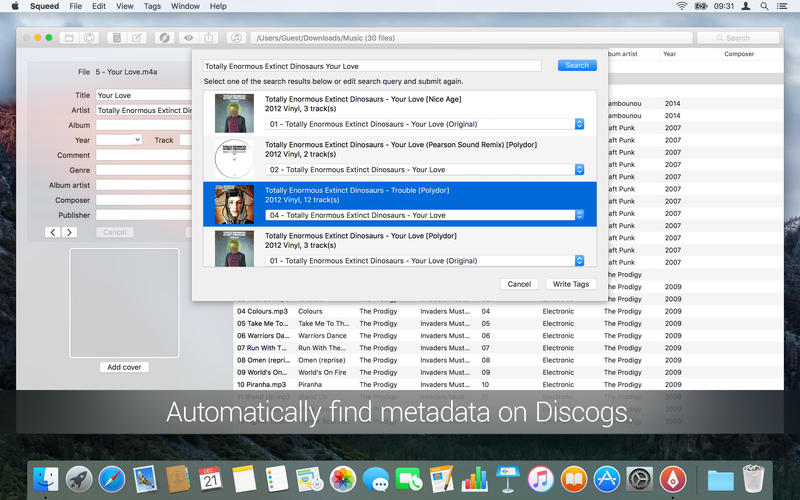Open System Preferences gear in the Dock
The image size is (800, 500).
click(639, 480)
